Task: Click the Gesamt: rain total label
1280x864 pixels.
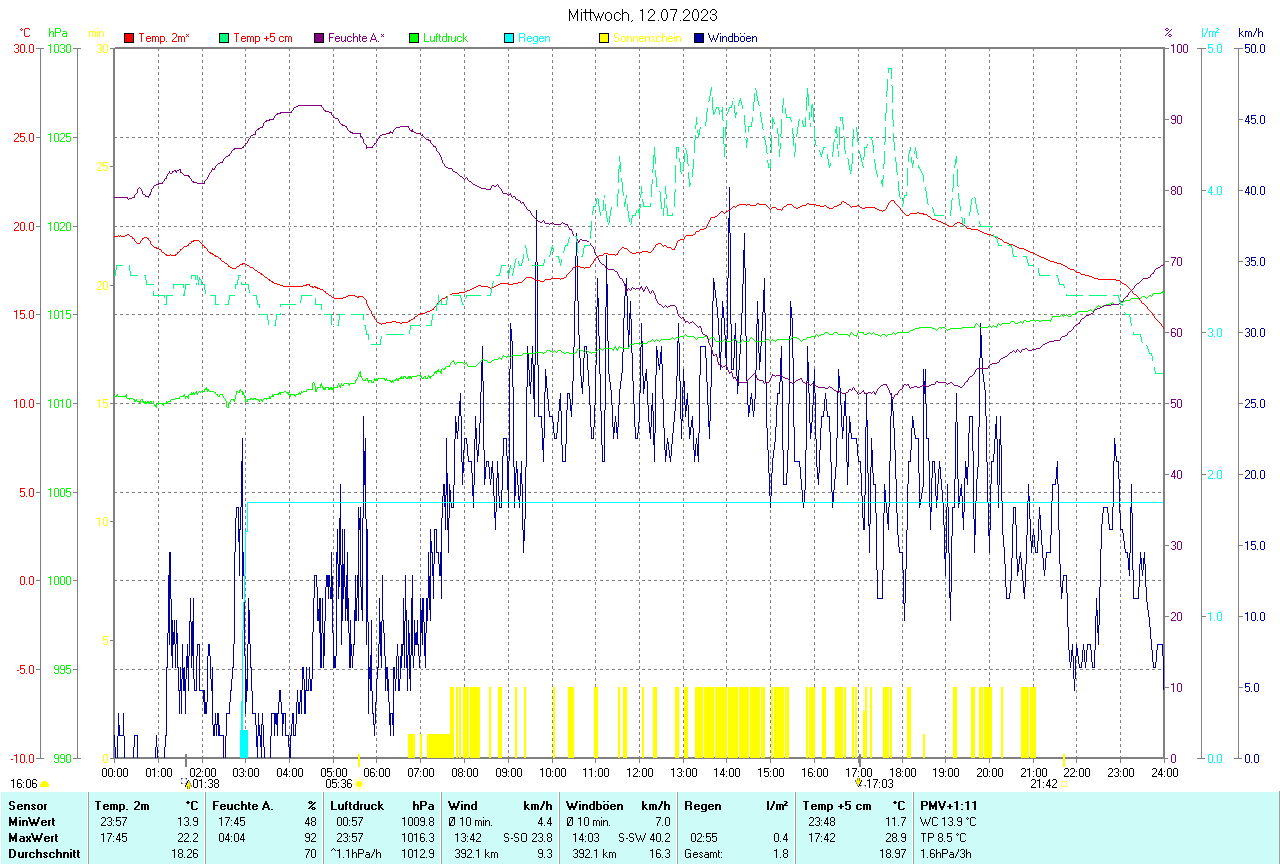Action: click(704, 854)
